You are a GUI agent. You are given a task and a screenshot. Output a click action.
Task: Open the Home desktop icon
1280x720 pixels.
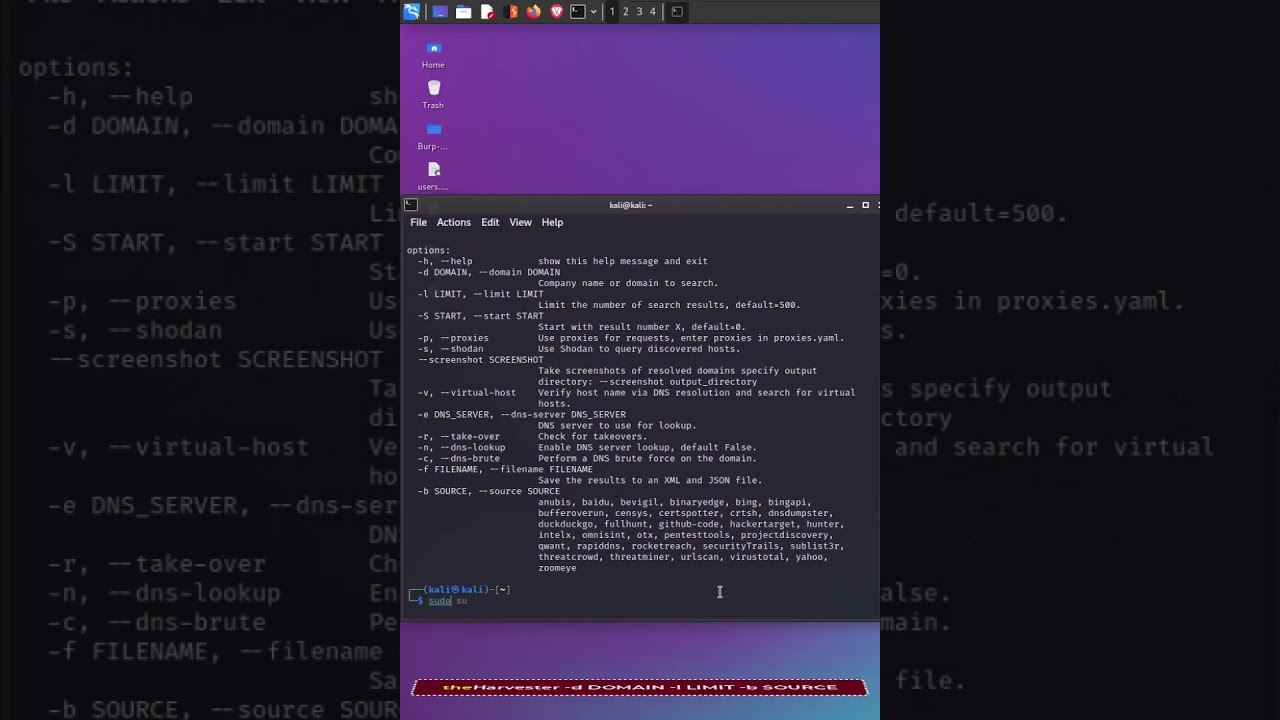tap(433, 54)
